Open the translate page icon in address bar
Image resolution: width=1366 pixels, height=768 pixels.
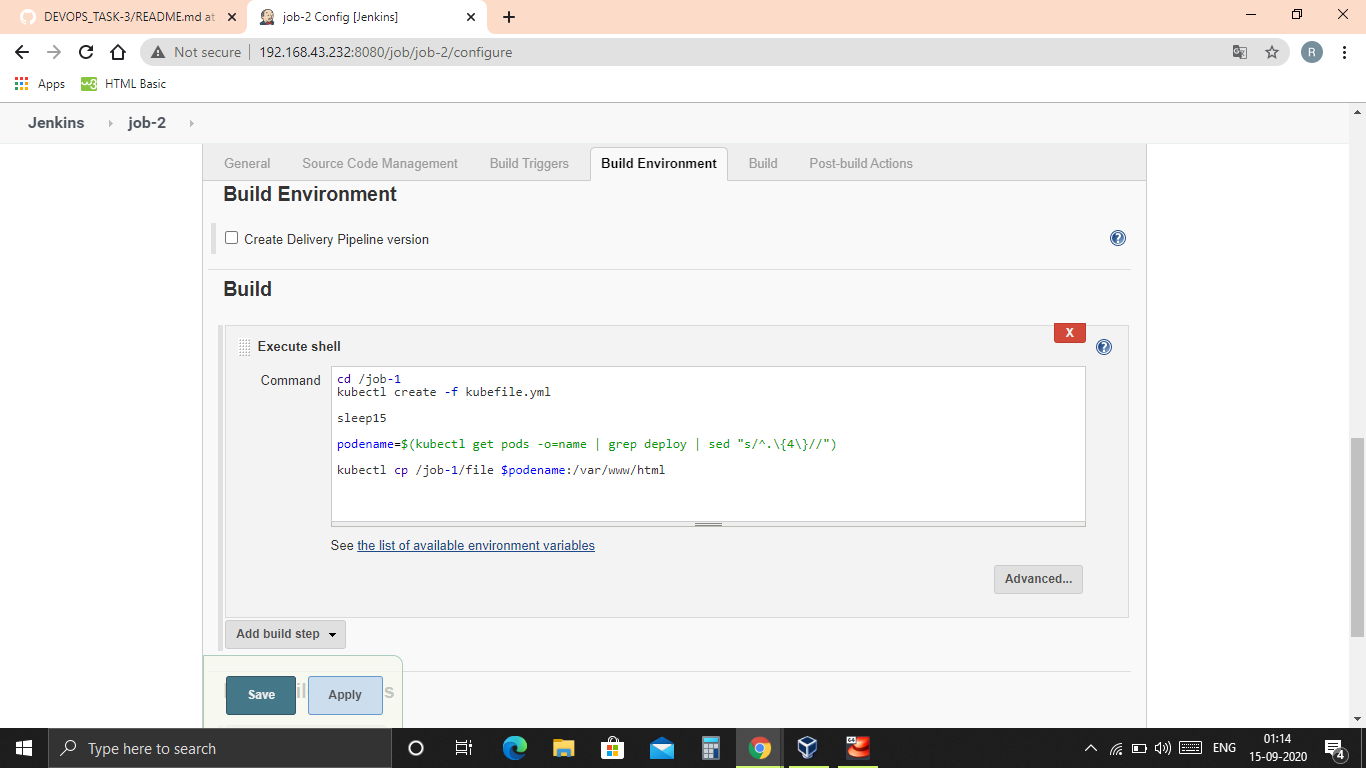pos(1240,52)
